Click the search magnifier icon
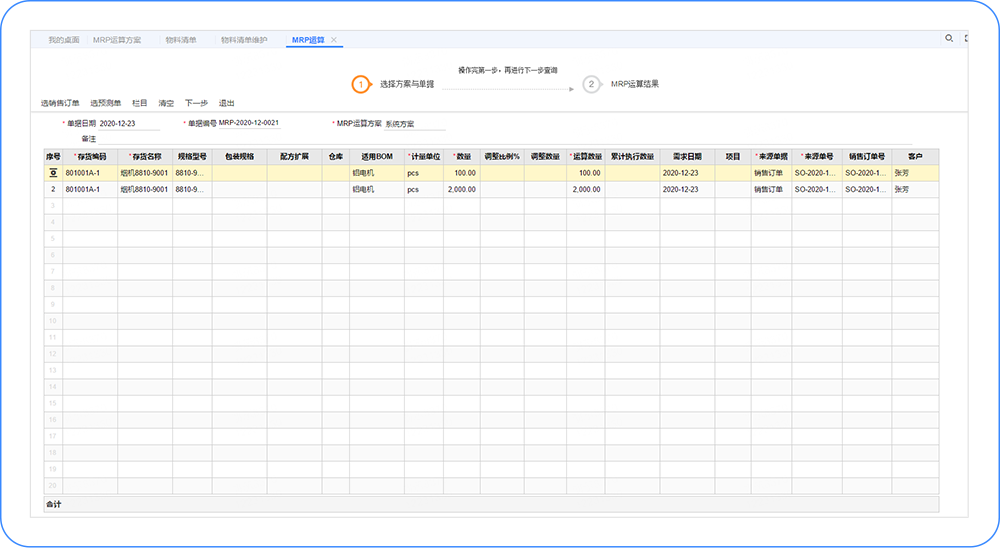The image size is (1000, 548). 949,38
